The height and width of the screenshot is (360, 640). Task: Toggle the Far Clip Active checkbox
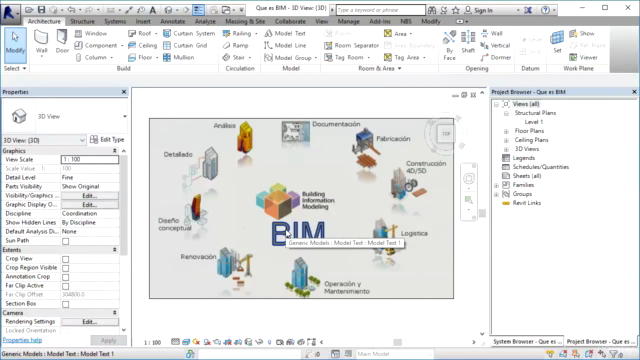click(x=65, y=286)
